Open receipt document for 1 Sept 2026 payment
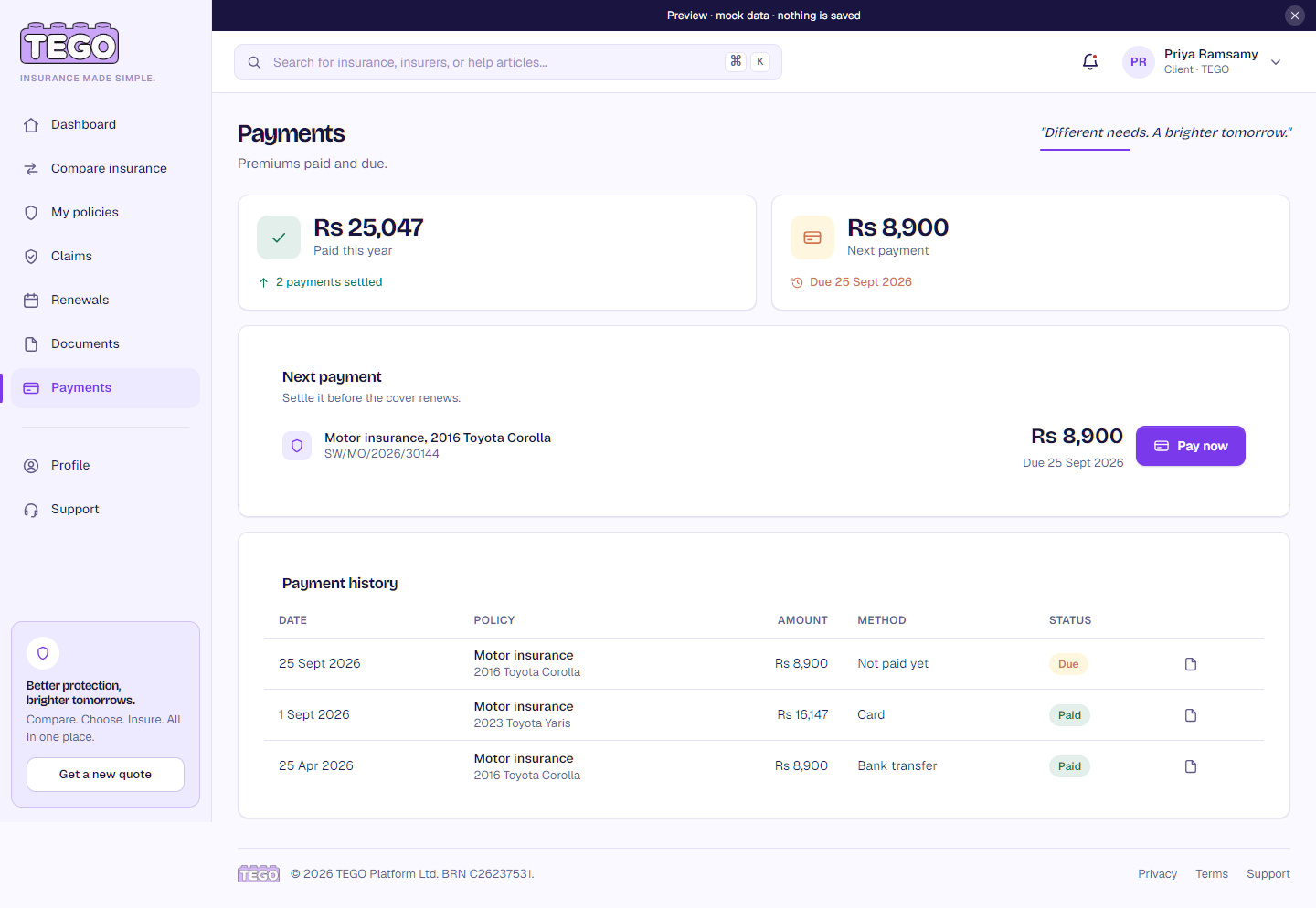1316x908 pixels. 1191,715
